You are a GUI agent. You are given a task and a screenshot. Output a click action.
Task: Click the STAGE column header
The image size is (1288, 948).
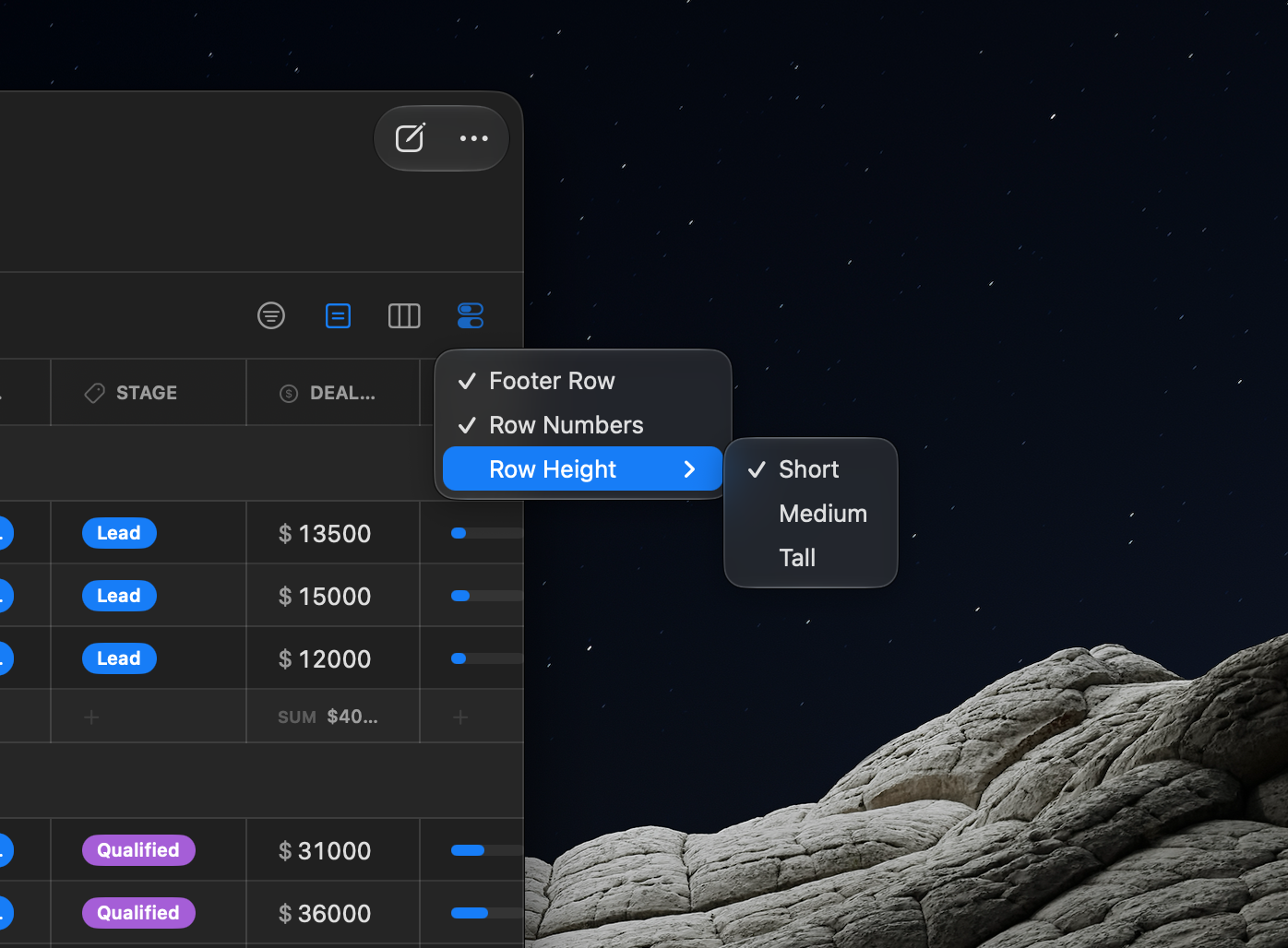click(x=149, y=393)
